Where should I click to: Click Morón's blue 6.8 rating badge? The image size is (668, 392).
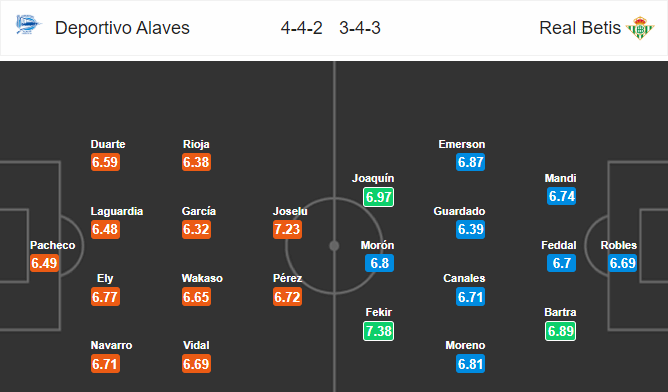point(379,263)
